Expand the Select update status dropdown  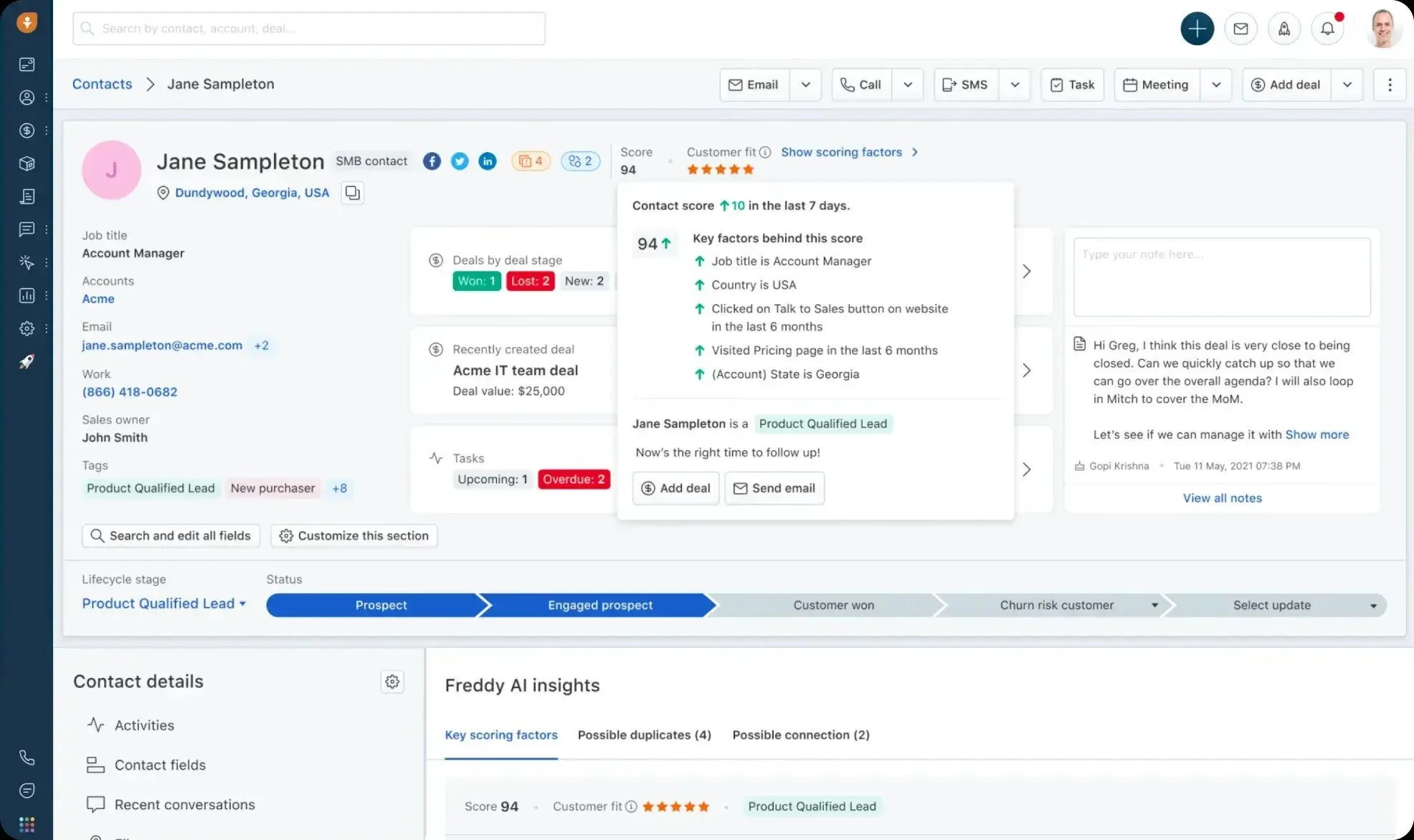pos(1372,606)
